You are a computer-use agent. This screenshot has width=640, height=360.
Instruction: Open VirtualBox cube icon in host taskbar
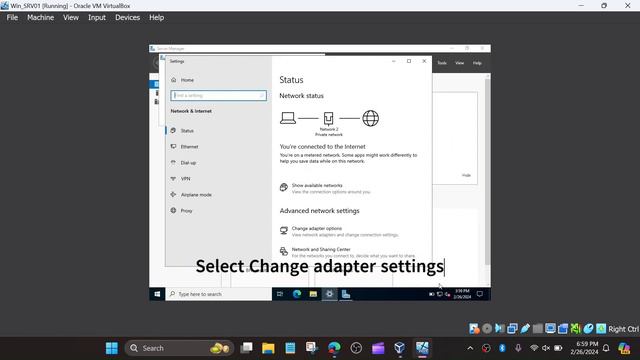[x=400, y=348]
